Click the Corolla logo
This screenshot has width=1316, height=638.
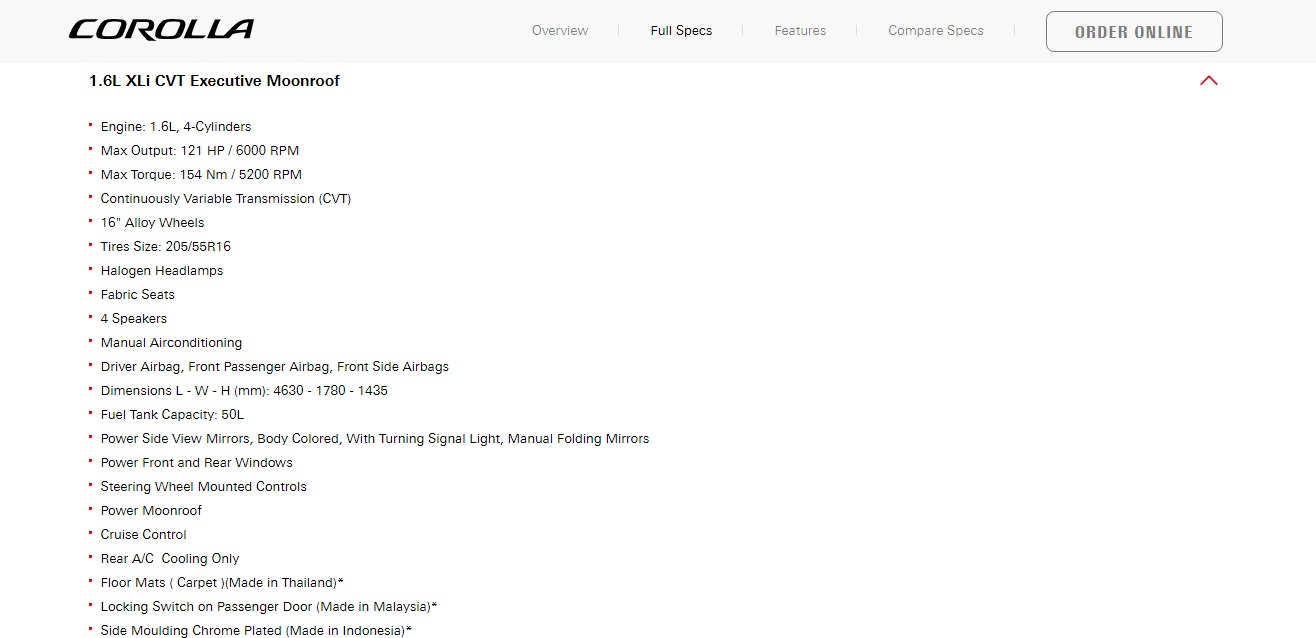click(161, 30)
